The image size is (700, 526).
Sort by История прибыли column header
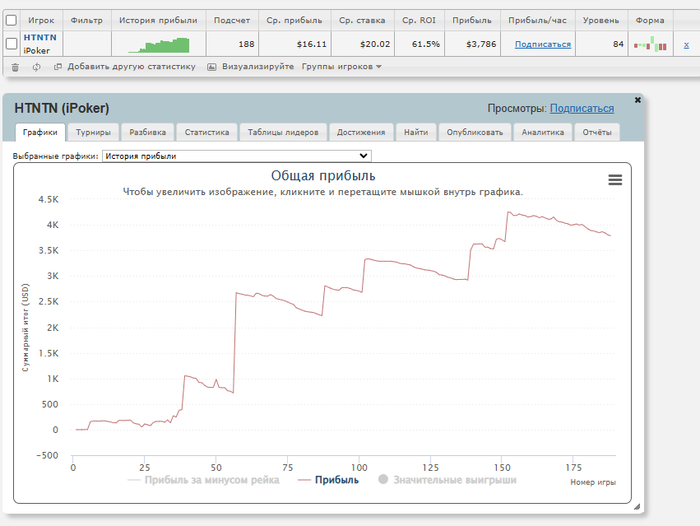pyautogui.click(x=158, y=21)
